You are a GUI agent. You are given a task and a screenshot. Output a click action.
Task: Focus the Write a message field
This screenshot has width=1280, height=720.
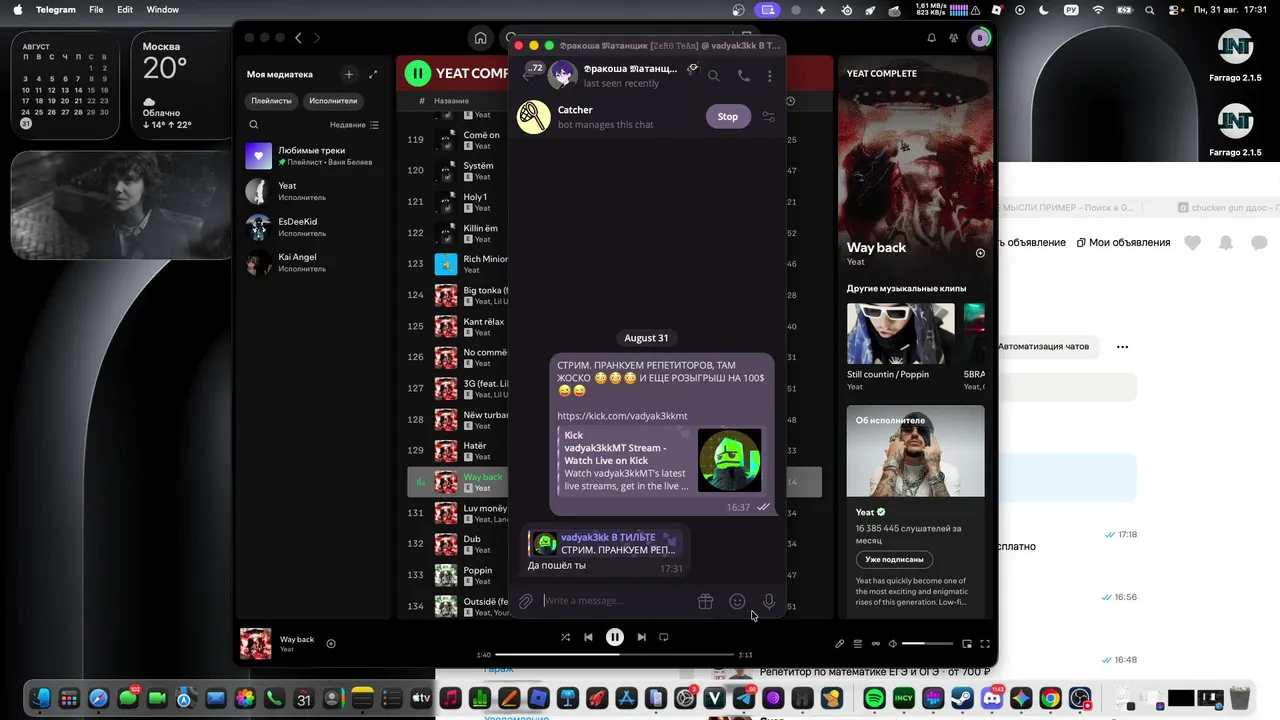[616, 601]
